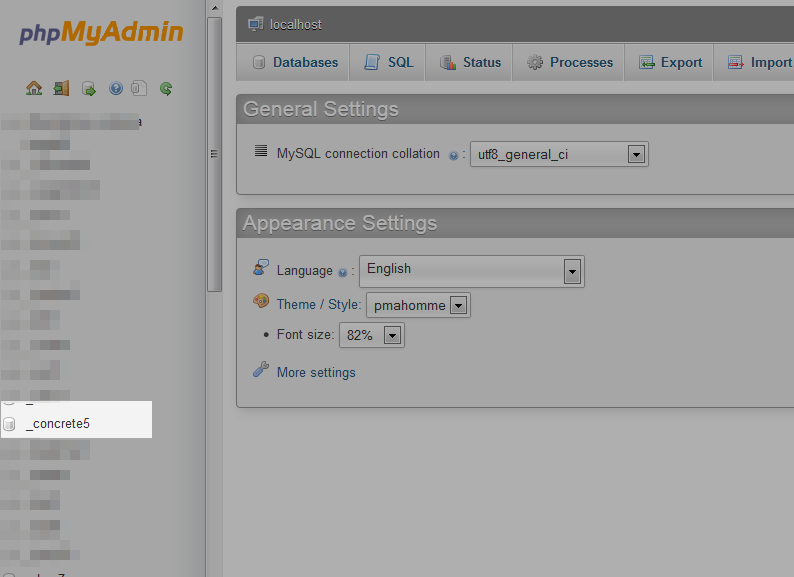Click the wrench icon for More settings
Viewport: 794px width, 577px height.
pyautogui.click(x=261, y=370)
